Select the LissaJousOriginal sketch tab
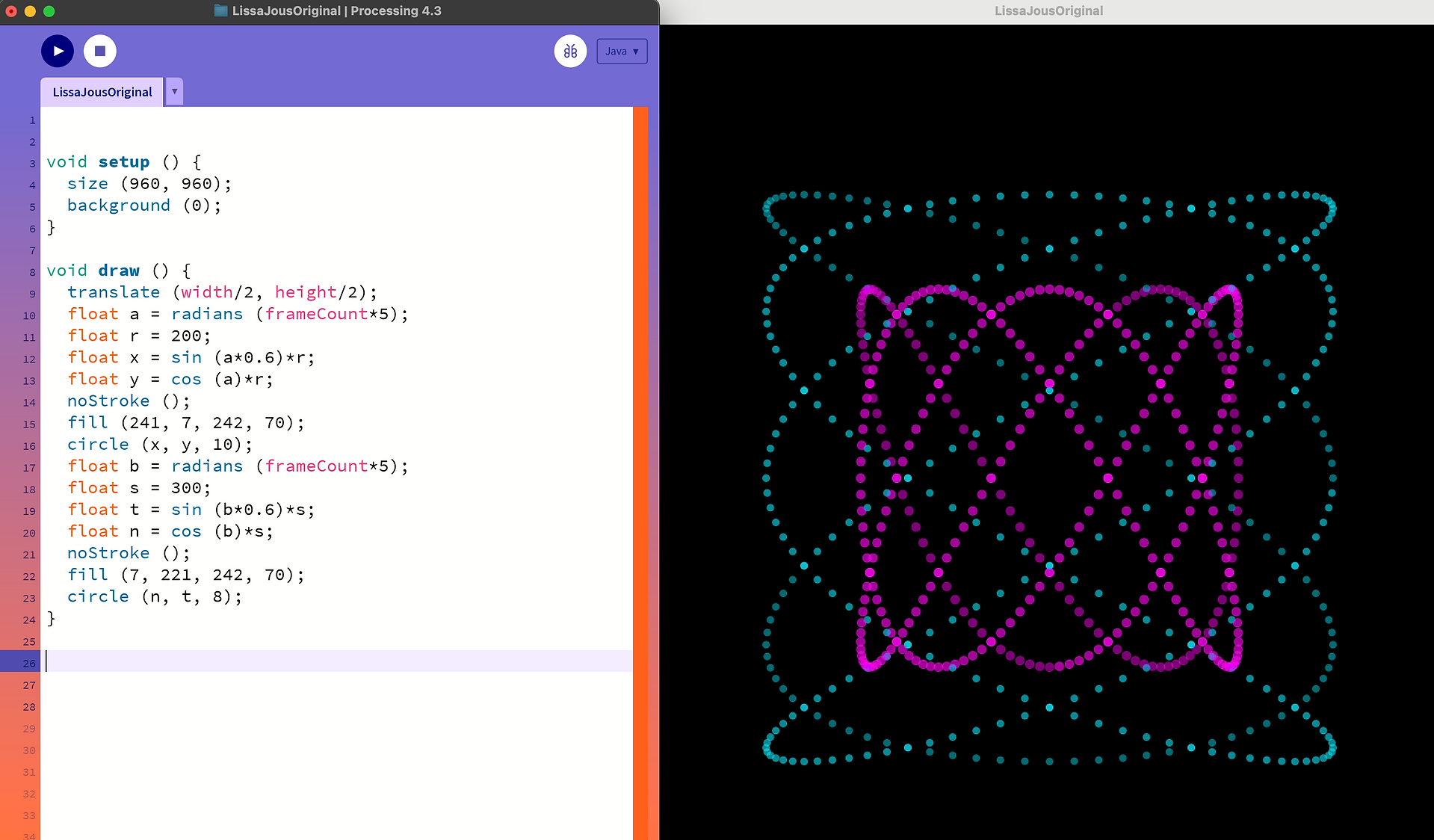Image resolution: width=1434 pixels, height=840 pixels. tap(102, 92)
